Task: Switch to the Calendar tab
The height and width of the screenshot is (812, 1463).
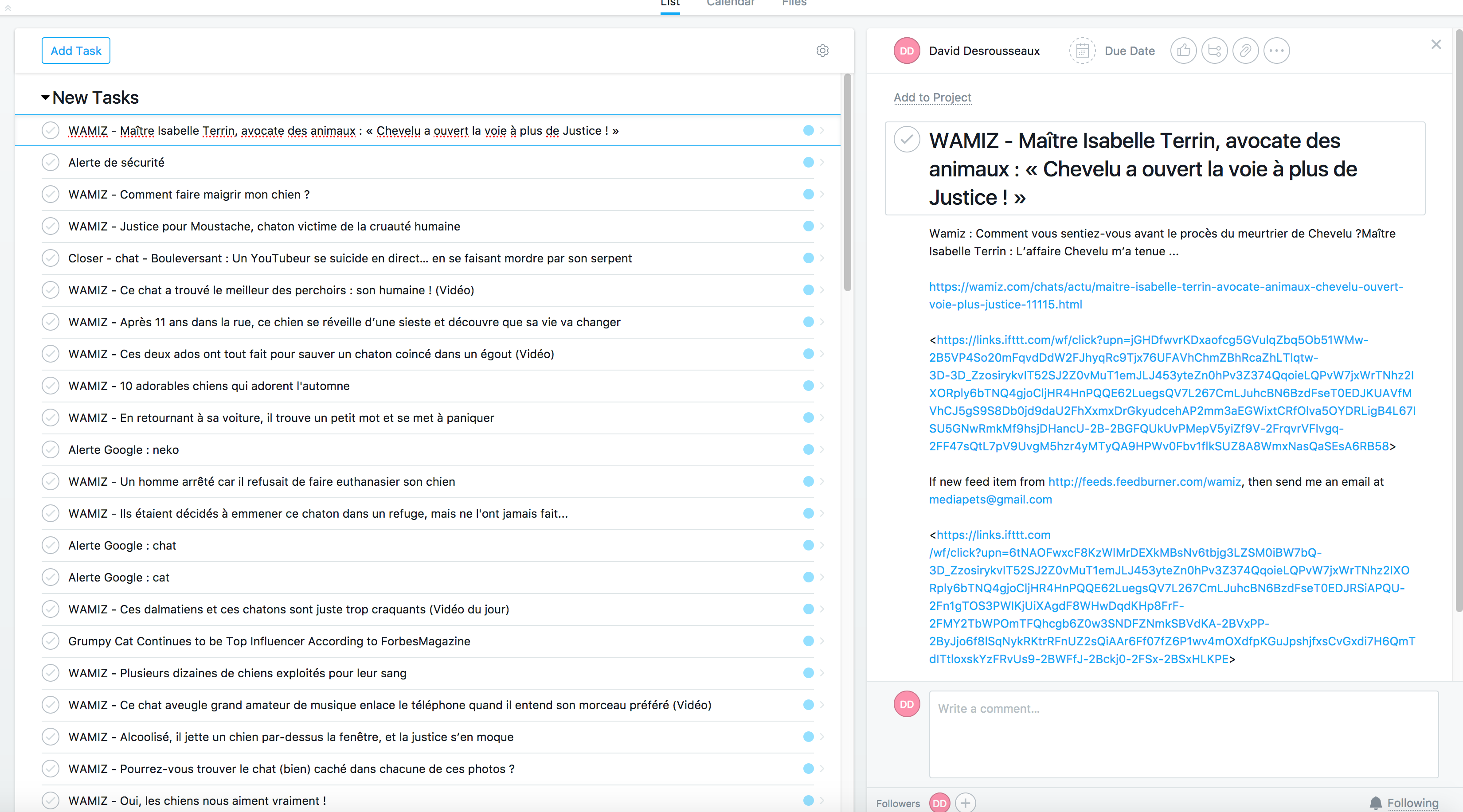Action: point(730,4)
